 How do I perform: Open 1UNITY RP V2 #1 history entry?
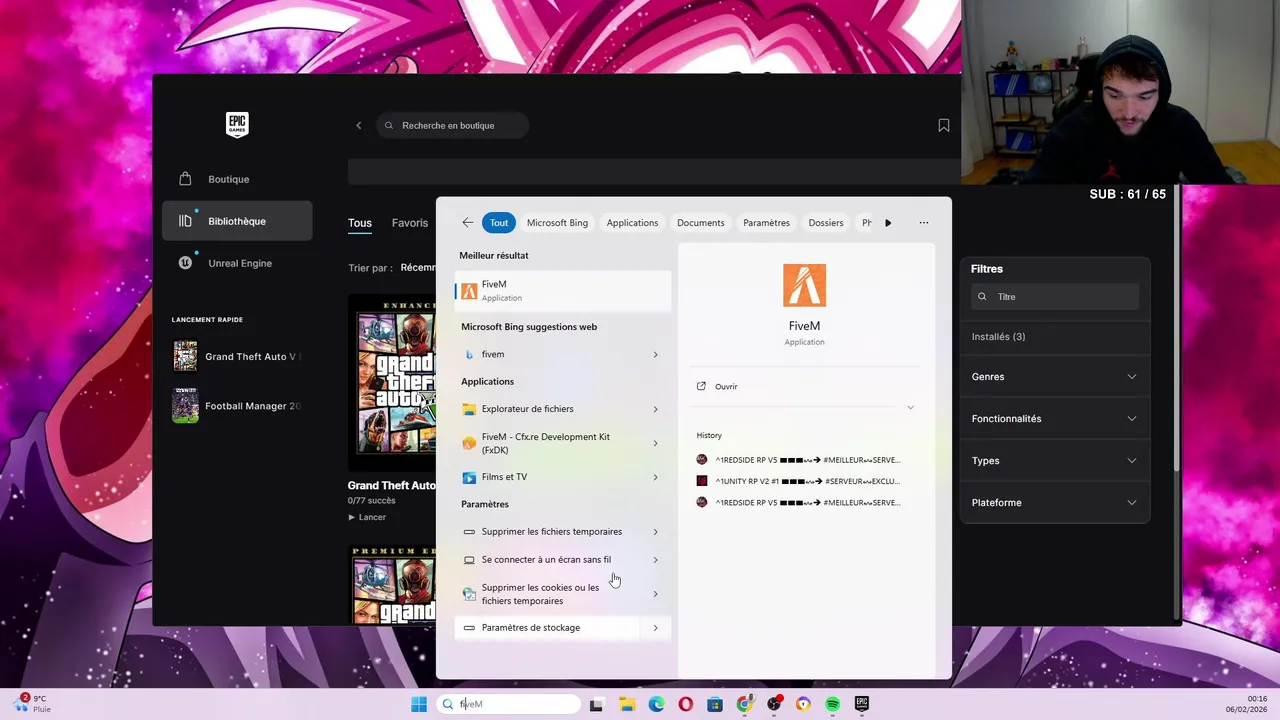[x=798, y=481]
